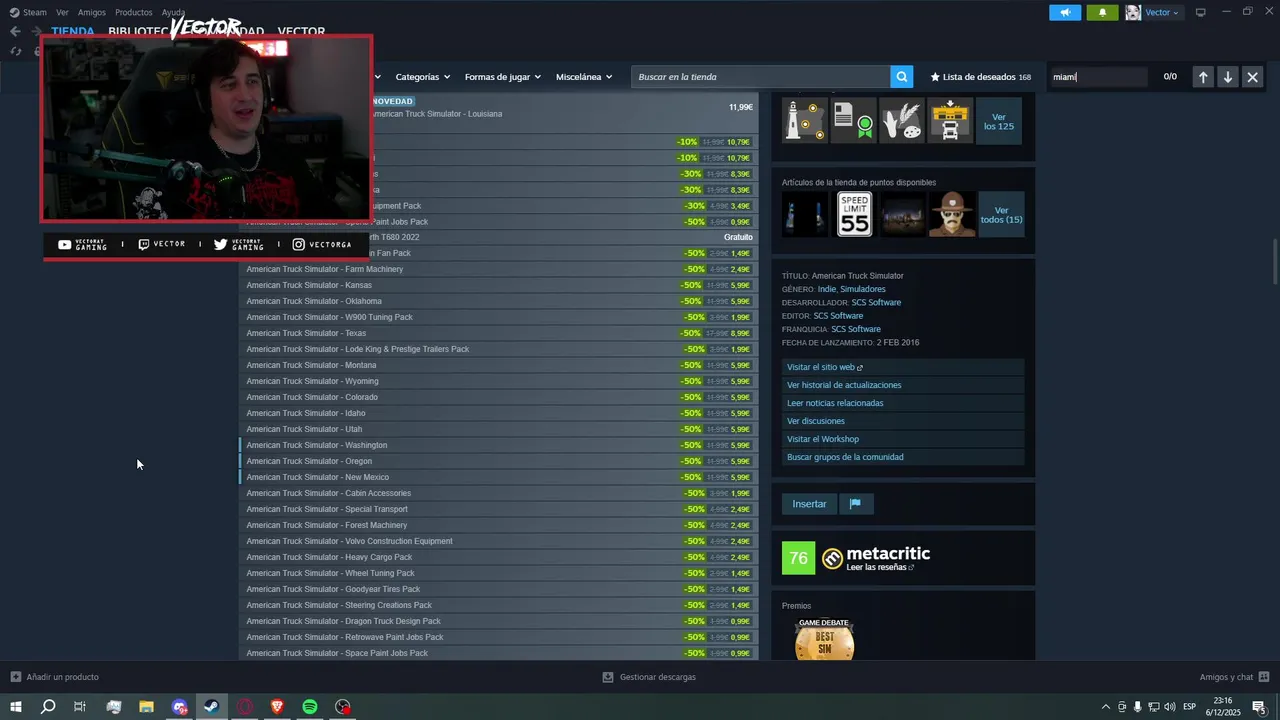1280x720 pixels.
Task: Click Ver los 125 achievements
Action: pyautogui.click(x=998, y=121)
